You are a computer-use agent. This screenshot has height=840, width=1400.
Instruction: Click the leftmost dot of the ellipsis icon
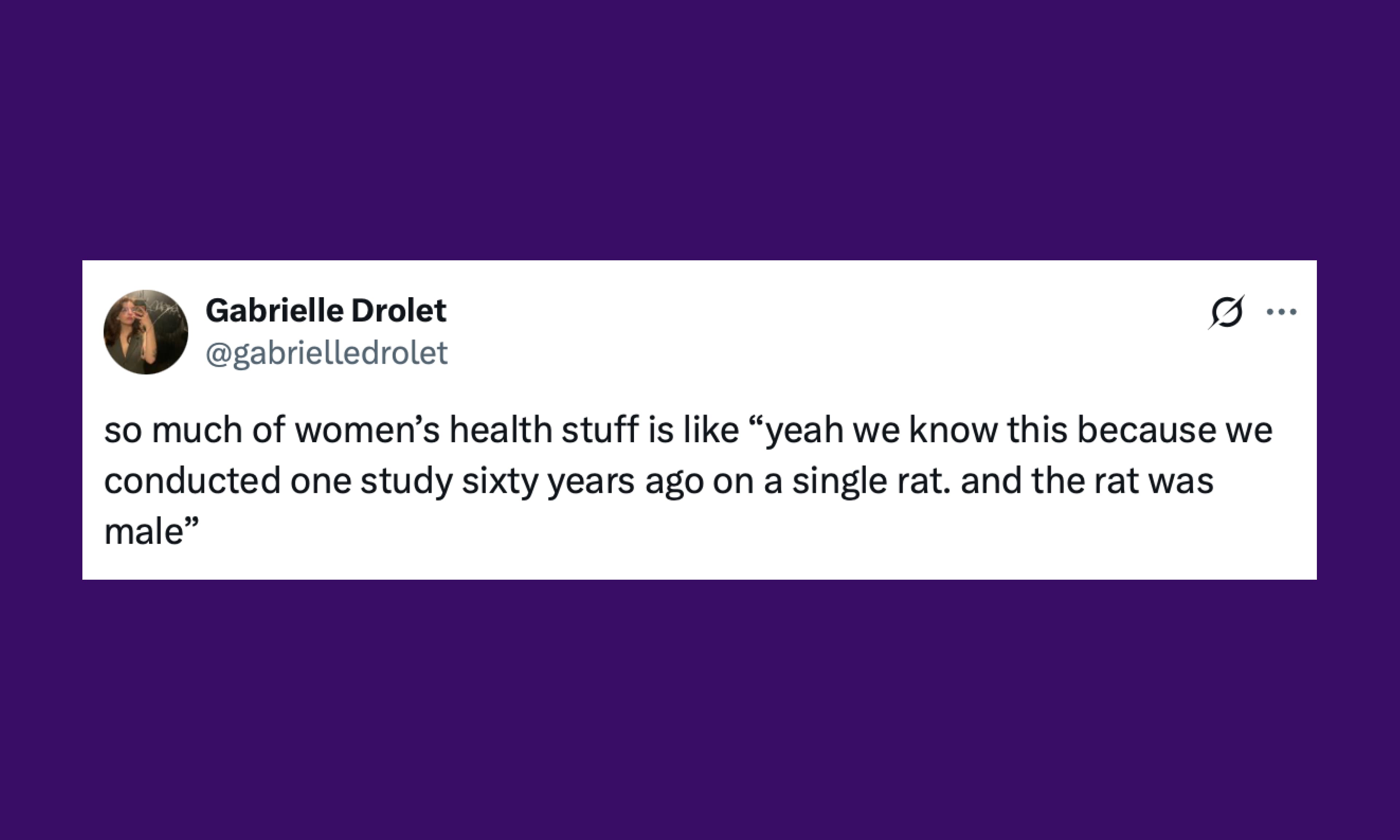click(1270, 311)
